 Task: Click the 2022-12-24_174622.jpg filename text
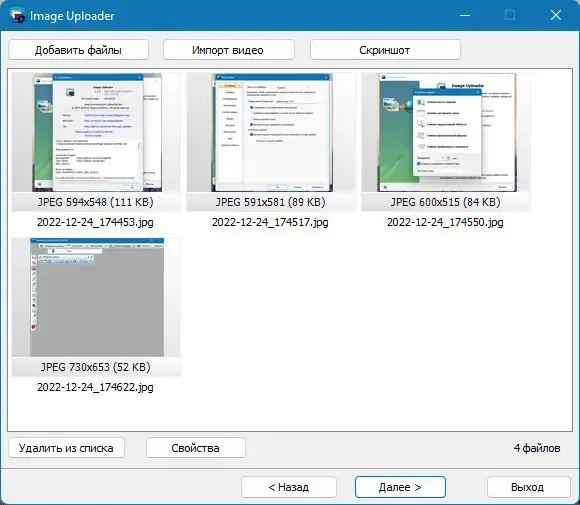tap(95, 387)
